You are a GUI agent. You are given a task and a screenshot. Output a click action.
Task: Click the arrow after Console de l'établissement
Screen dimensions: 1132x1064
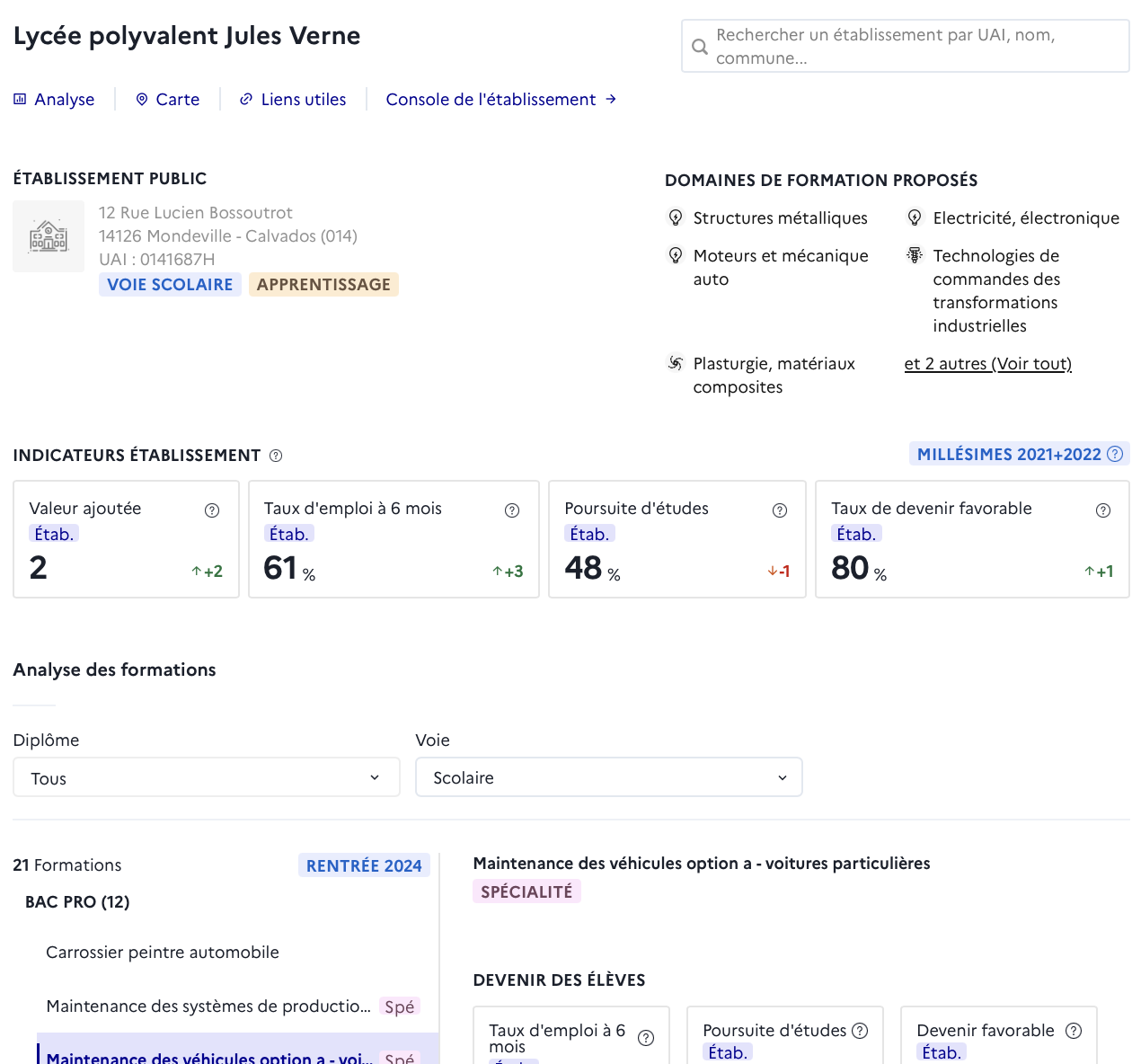pyautogui.click(x=611, y=100)
